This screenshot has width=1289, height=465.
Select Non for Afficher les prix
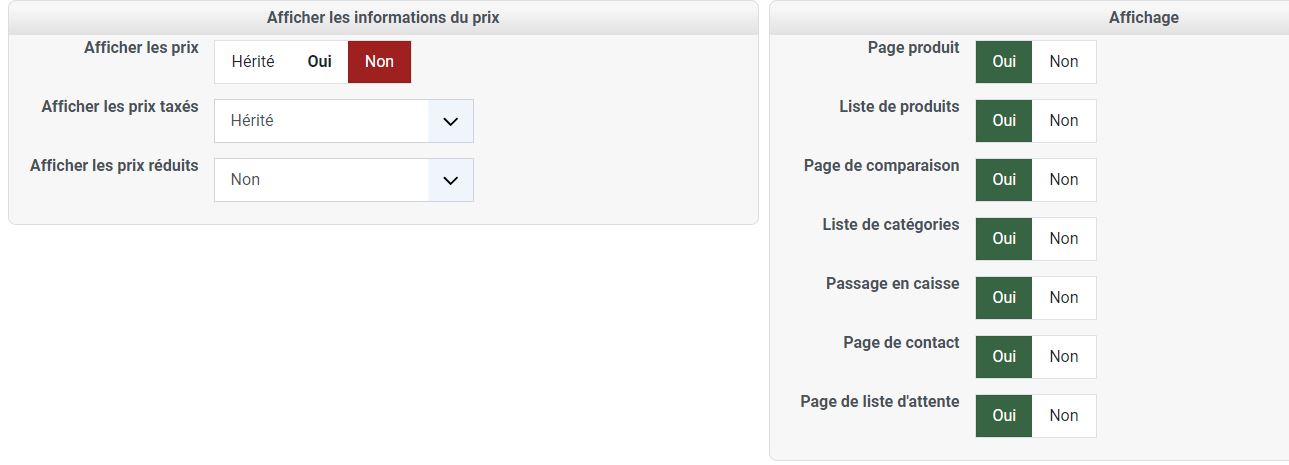[x=379, y=62]
